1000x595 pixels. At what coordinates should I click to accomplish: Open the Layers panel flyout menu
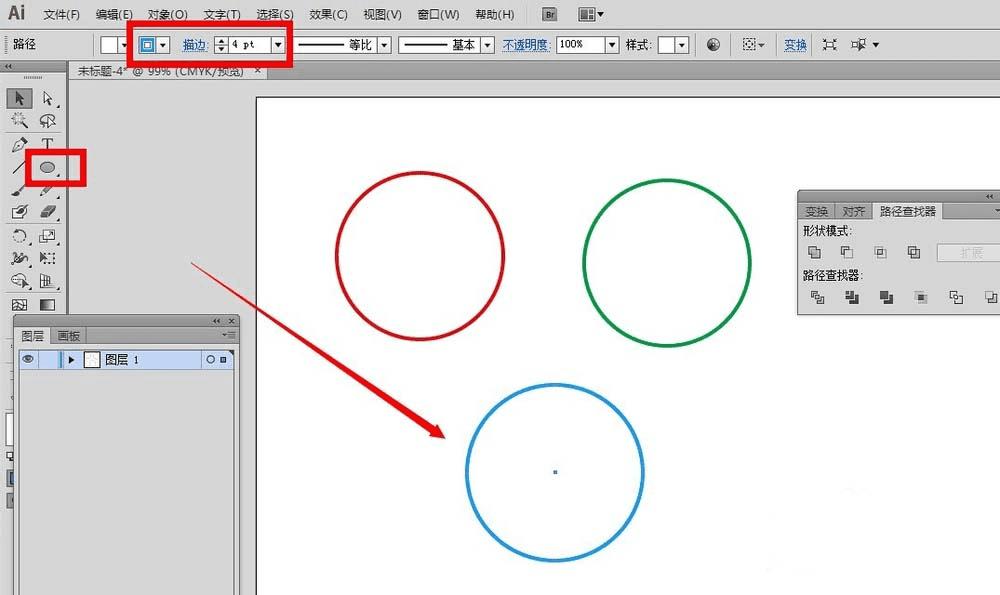pos(228,335)
